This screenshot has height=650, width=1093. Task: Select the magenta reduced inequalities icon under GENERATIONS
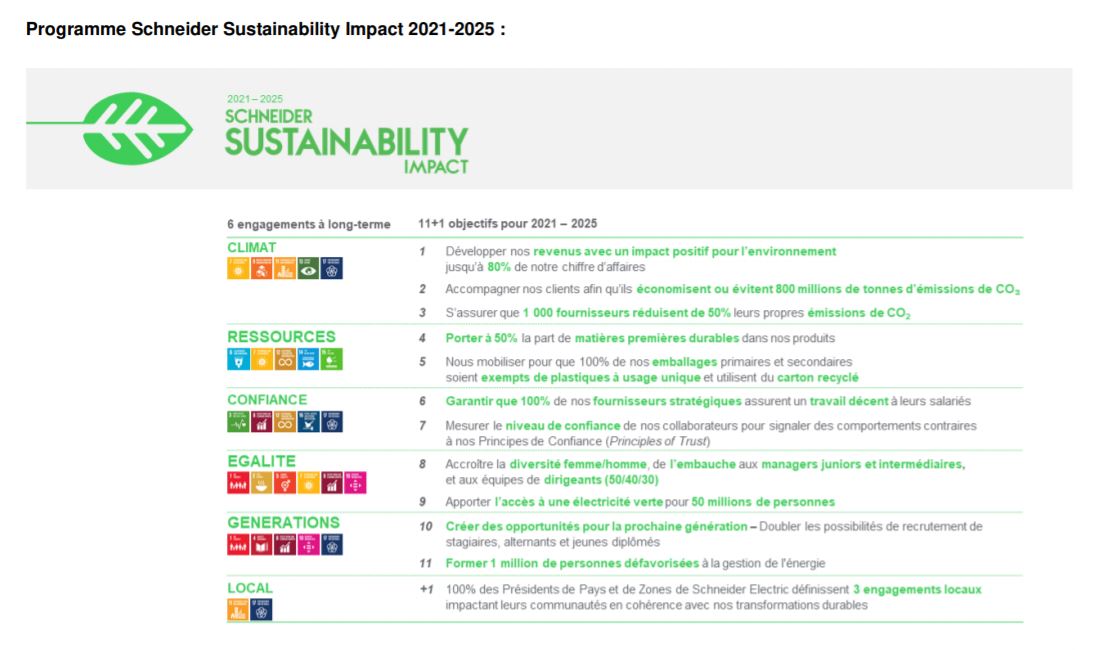308,545
